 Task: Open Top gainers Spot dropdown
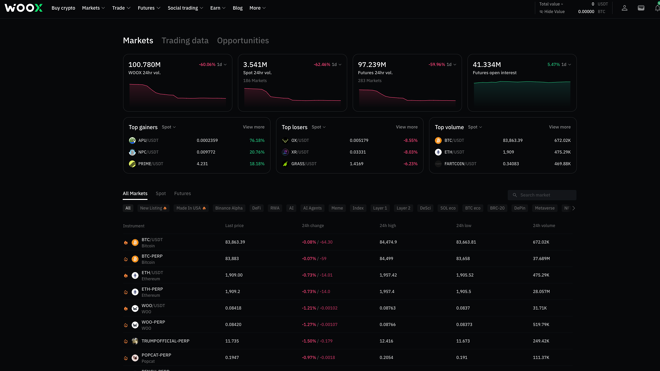point(169,127)
